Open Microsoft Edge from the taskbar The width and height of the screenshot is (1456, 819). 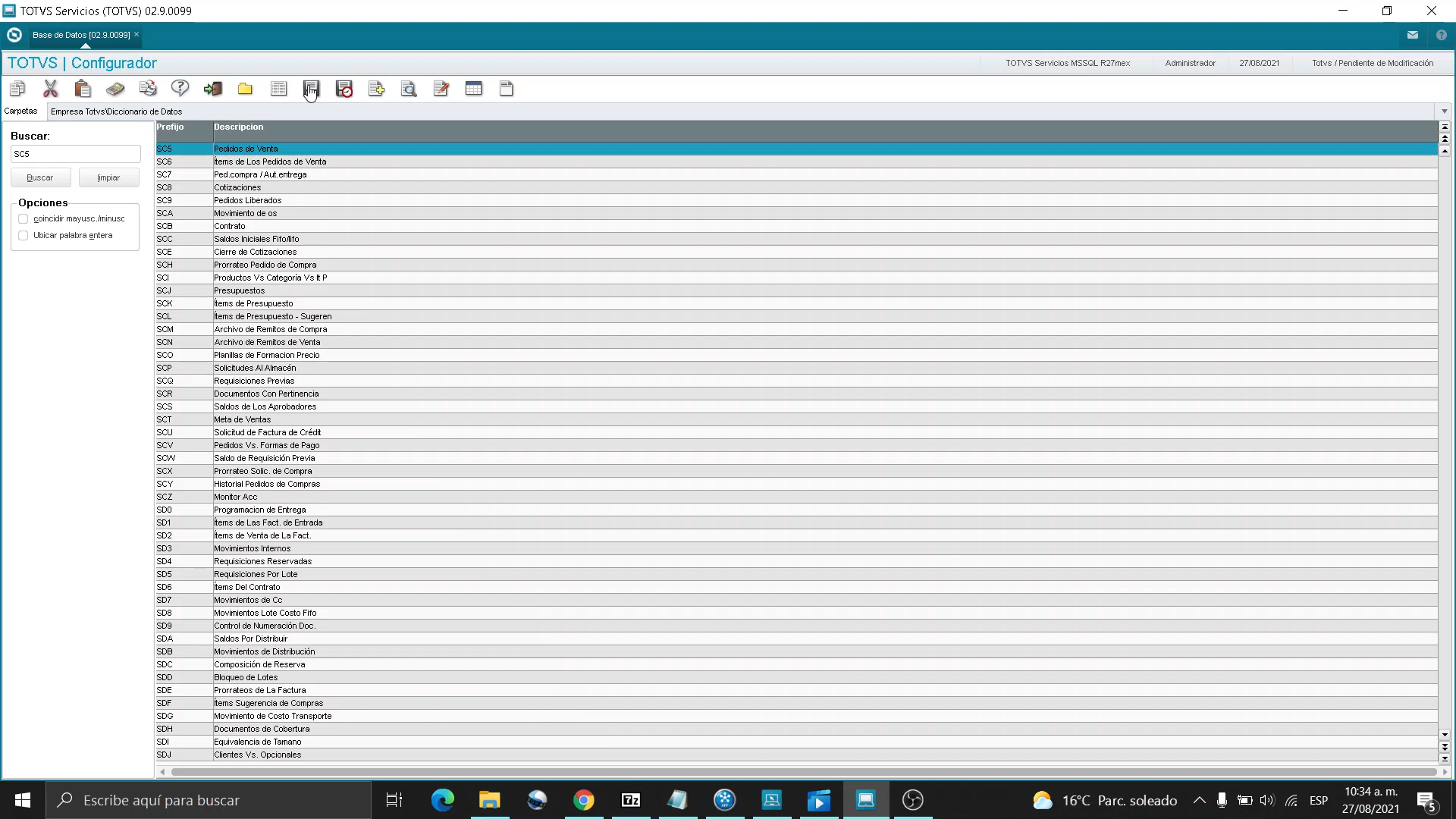[443, 800]
